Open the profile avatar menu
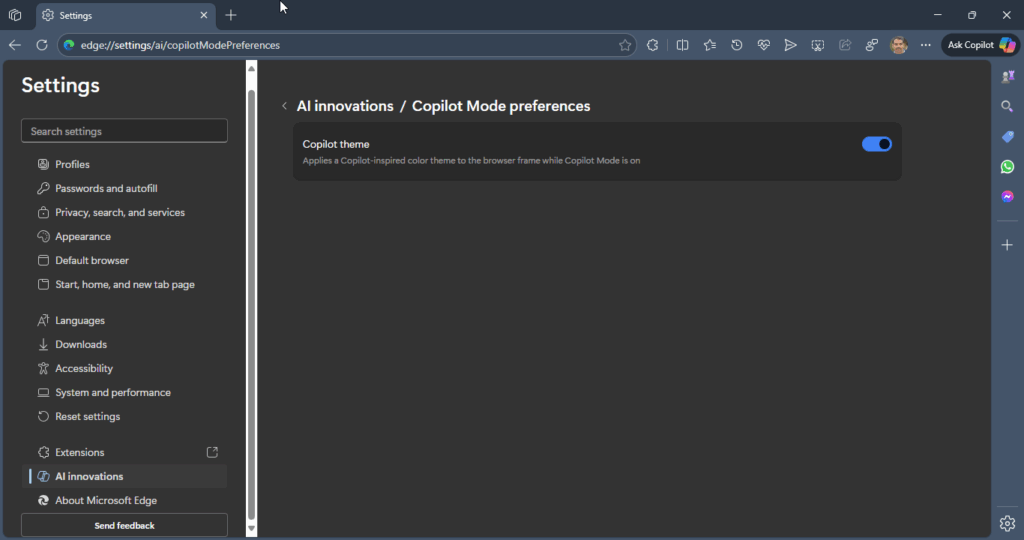Image resolution: width=1024 pixels, height=540 pixels. coord(899,45)
